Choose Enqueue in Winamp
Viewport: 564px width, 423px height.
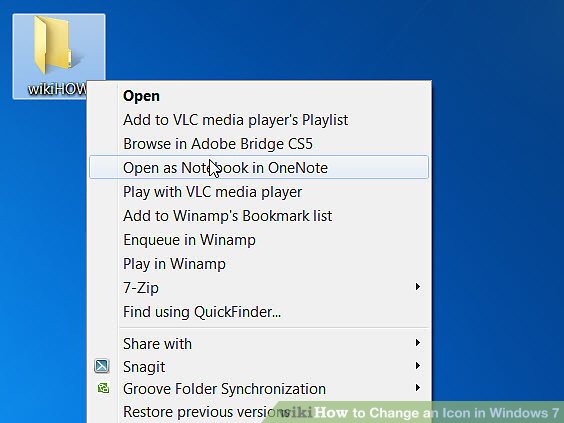(x=259, y=240)
